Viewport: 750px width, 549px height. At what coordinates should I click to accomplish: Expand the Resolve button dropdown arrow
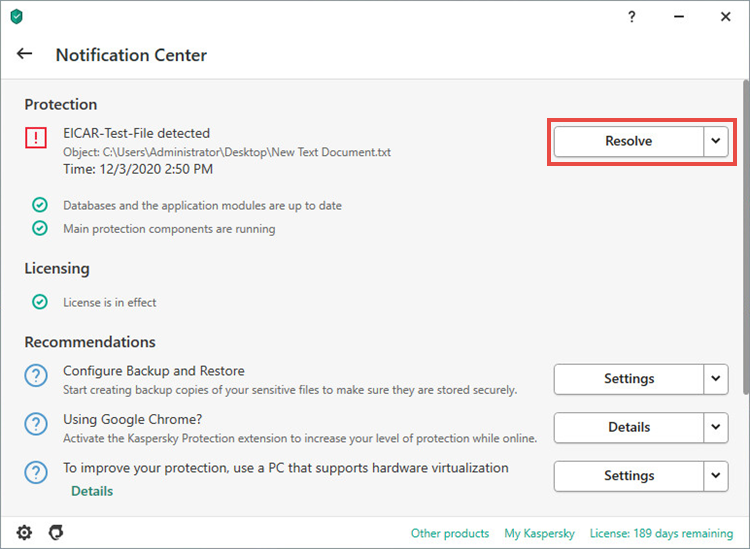(x=716, y=141)
